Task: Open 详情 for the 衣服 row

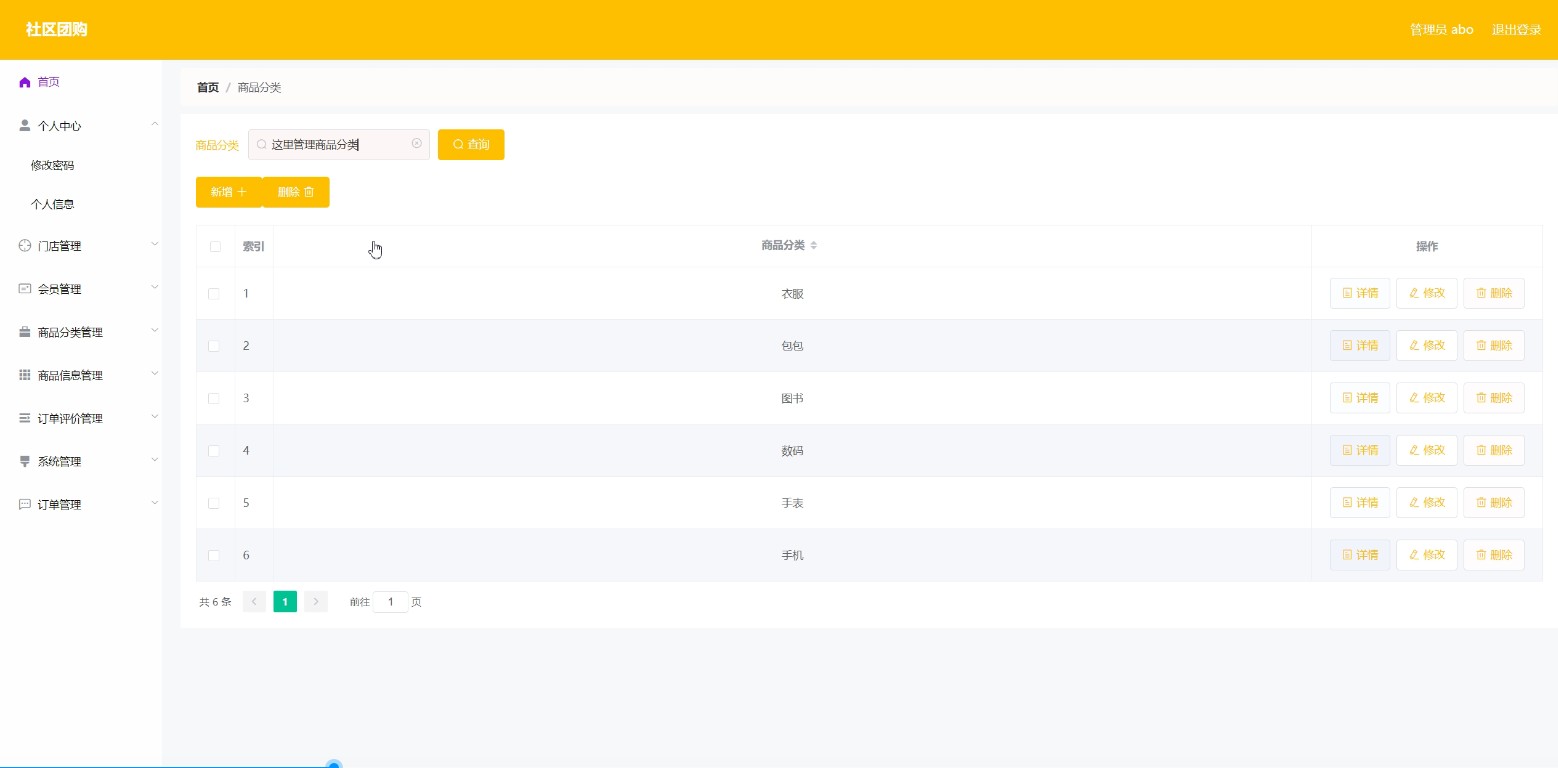Action: click(1360, 293)
